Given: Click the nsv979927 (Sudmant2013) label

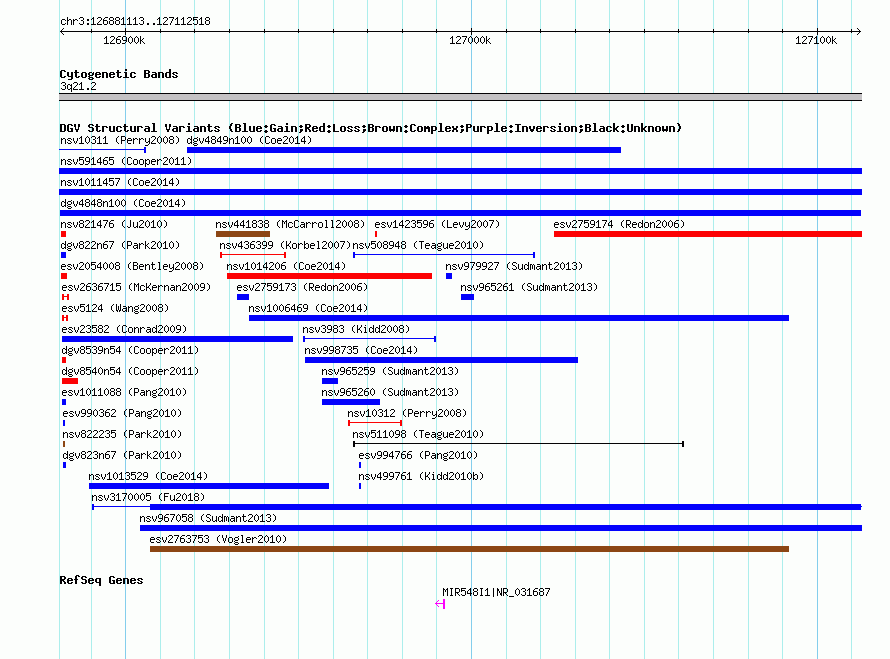Looking at the screenshot, I should [x=514, y=266].
